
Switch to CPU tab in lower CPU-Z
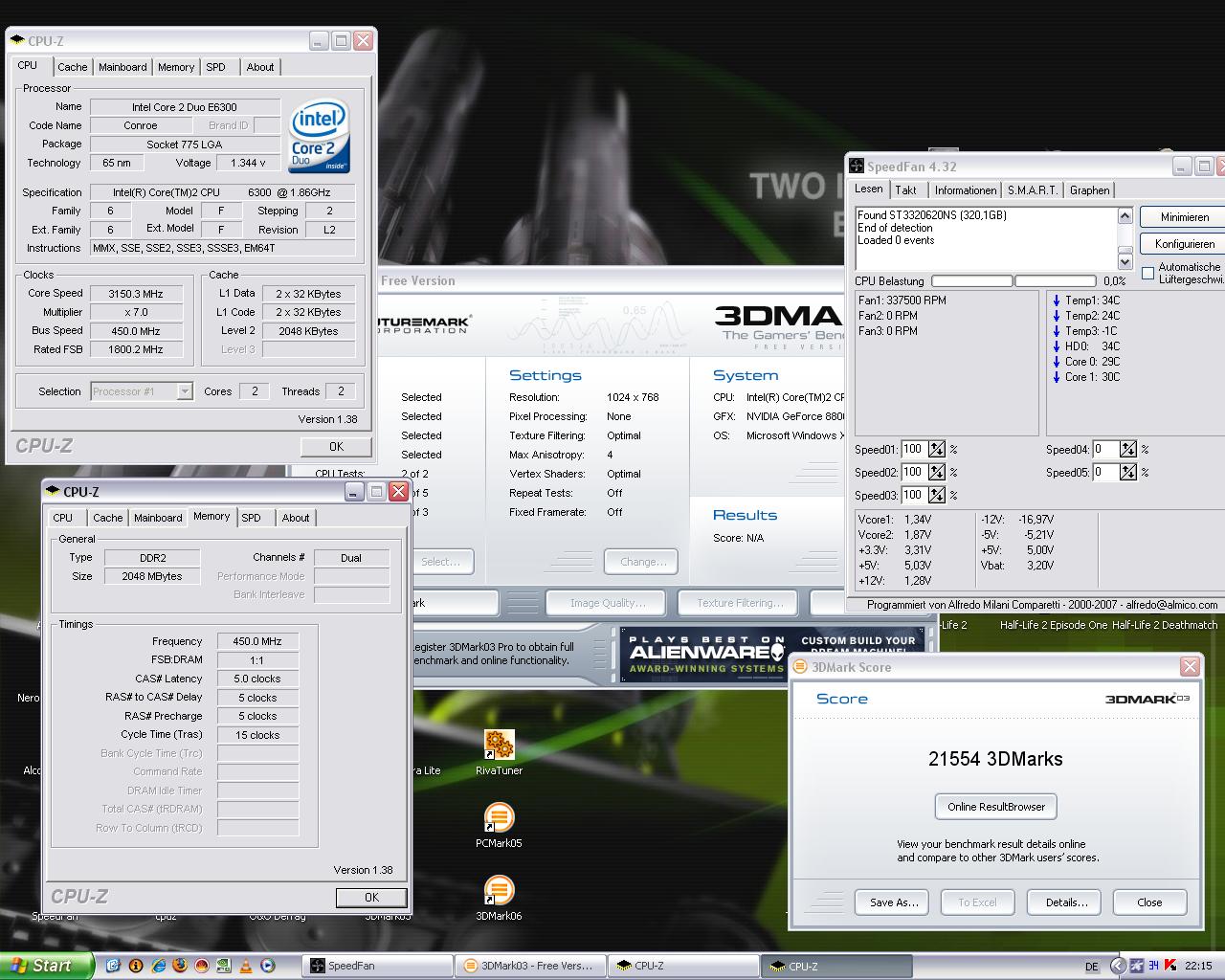63,518
